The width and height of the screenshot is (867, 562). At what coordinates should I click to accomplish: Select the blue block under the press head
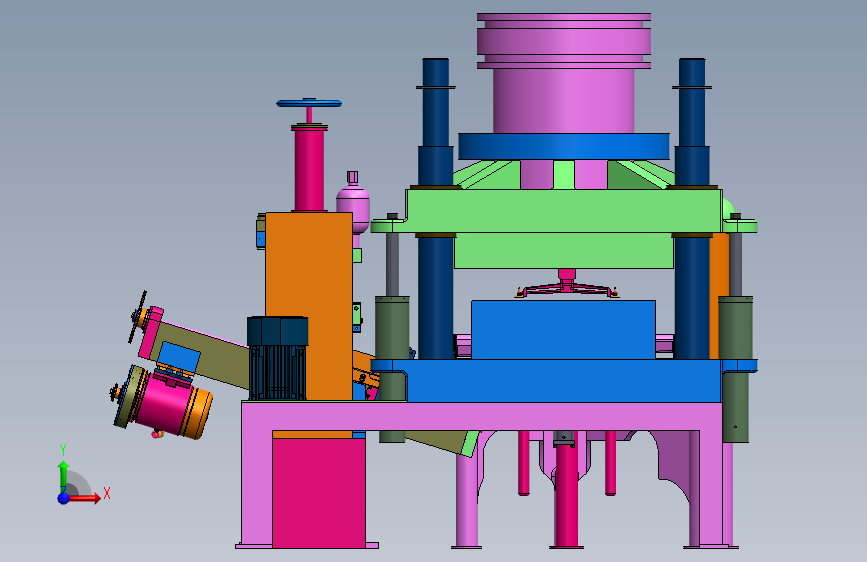pos(563,330)
